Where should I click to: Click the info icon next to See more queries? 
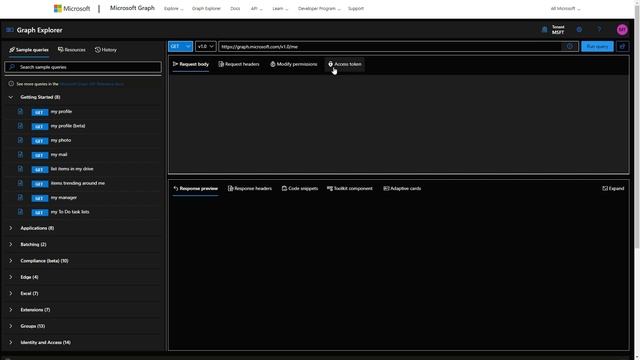point(11,84)
